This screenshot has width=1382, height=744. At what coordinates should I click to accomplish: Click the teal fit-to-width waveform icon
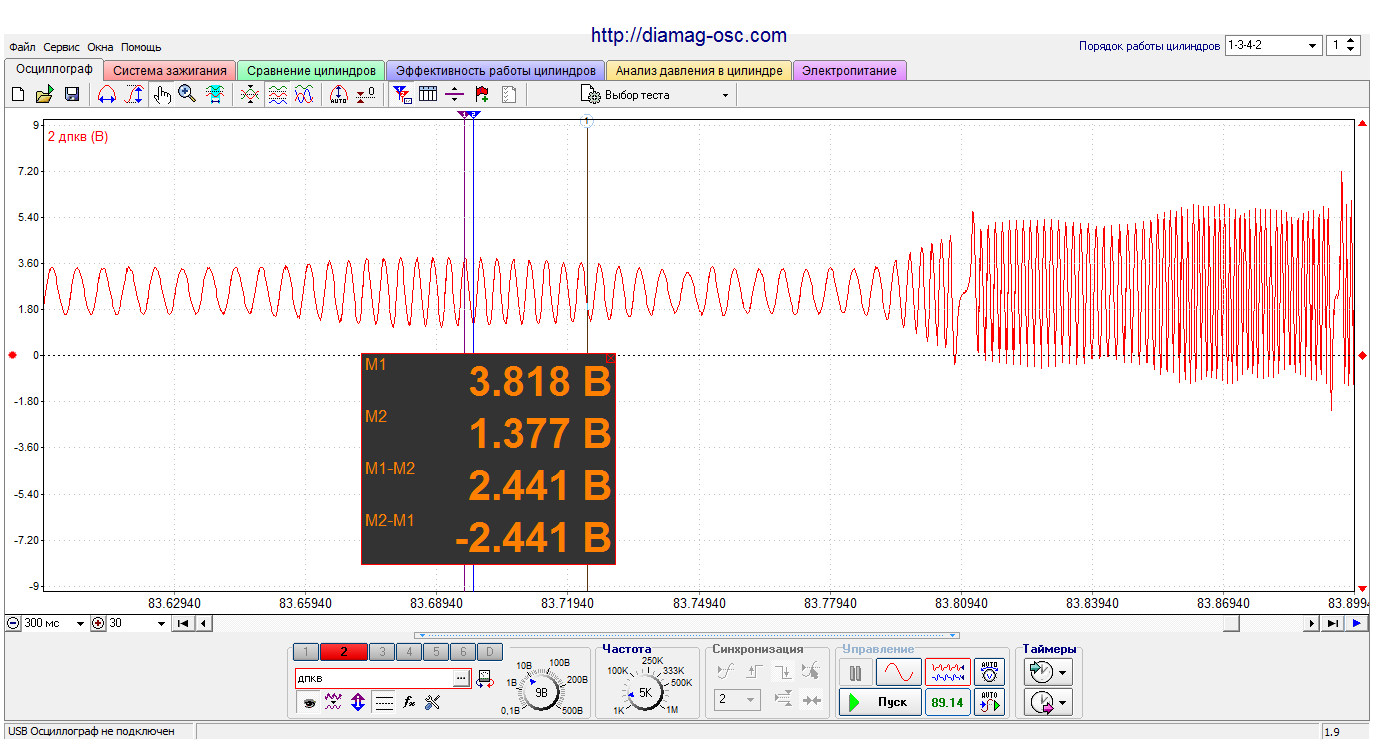click(x=214, y=94)
